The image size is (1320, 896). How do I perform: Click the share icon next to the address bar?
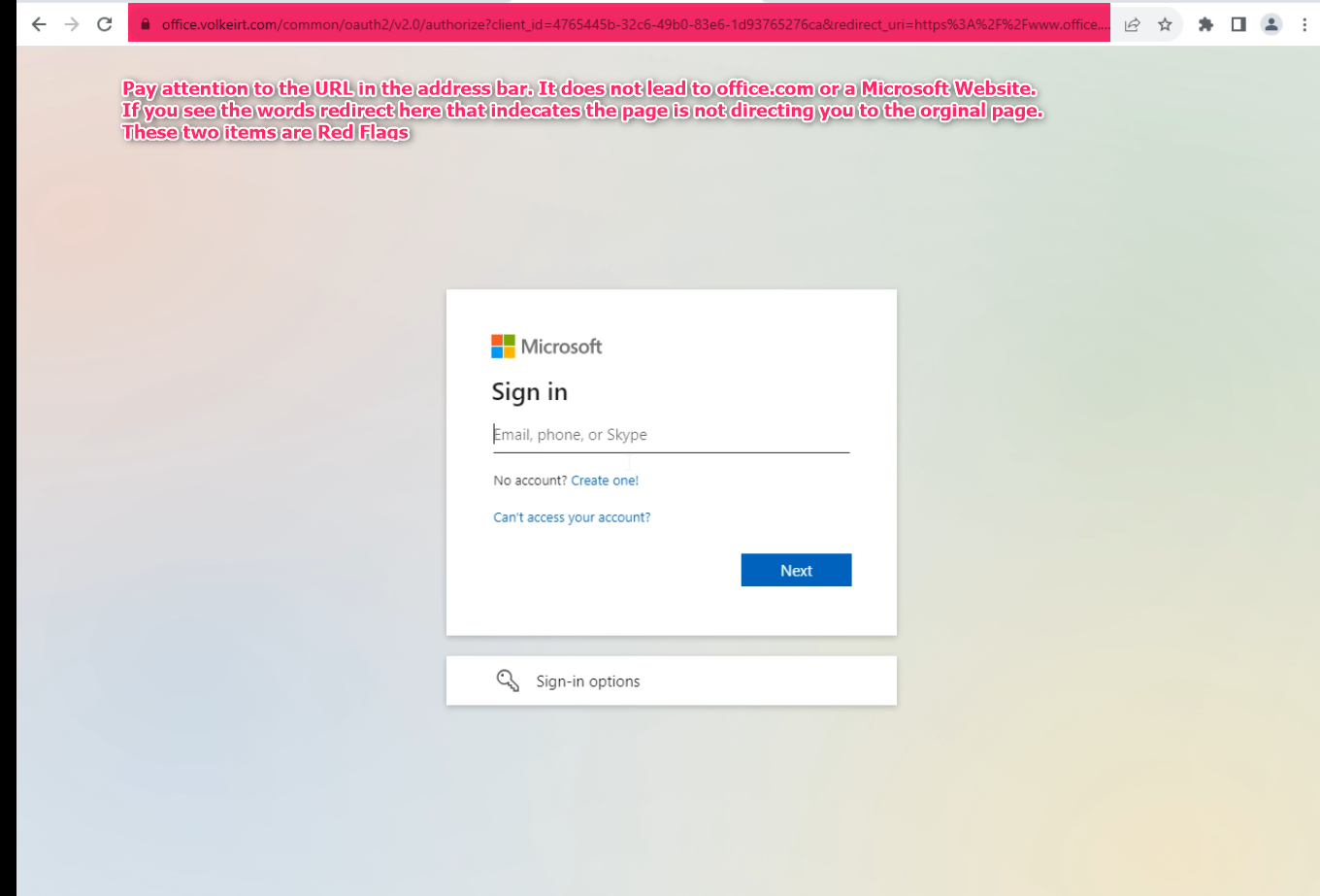tap(1132, 23)
